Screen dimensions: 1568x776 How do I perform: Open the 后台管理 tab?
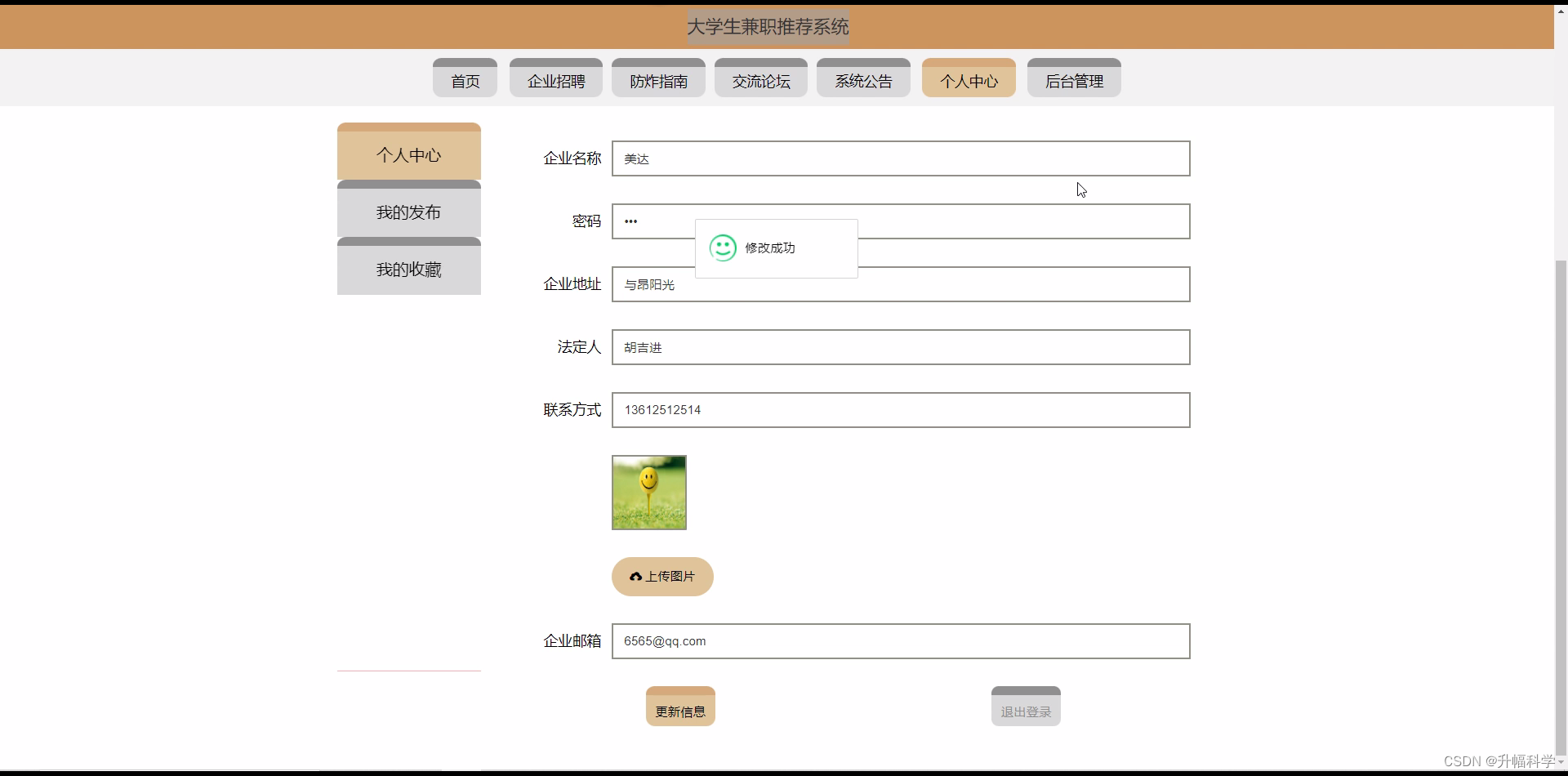tap(1074, 80)
